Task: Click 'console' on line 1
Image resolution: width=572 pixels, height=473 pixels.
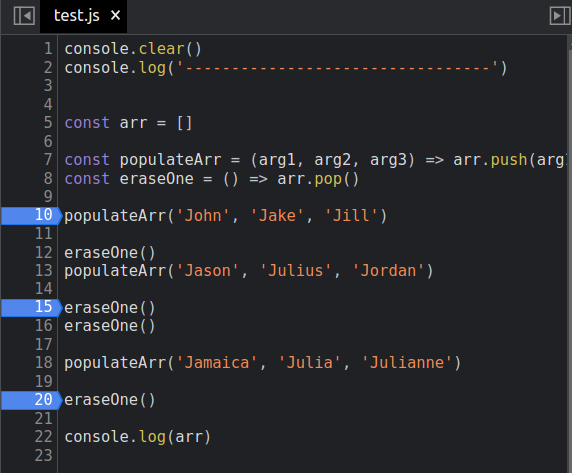Action: tap(97, 49)
